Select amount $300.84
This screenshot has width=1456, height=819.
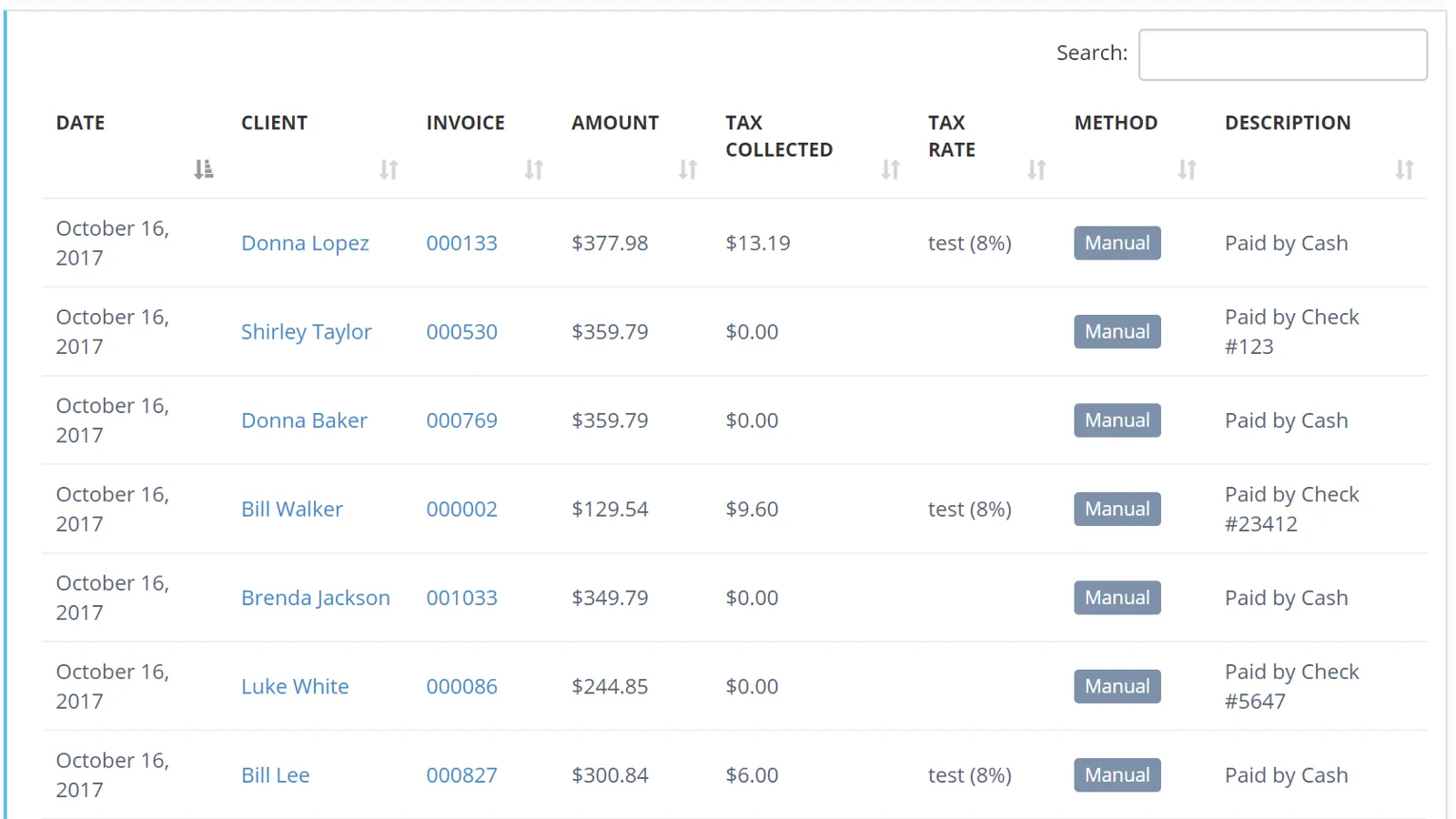coord(610,775)
